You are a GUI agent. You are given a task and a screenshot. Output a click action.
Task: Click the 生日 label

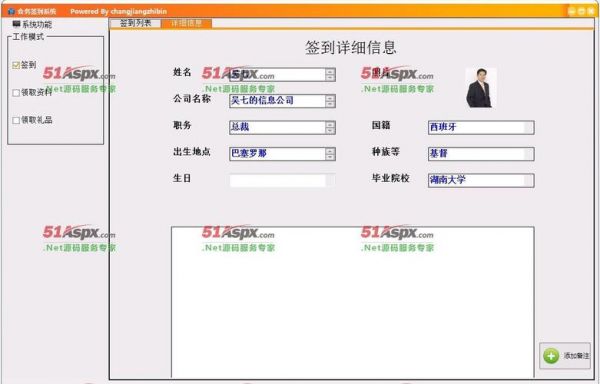(182, 178)
